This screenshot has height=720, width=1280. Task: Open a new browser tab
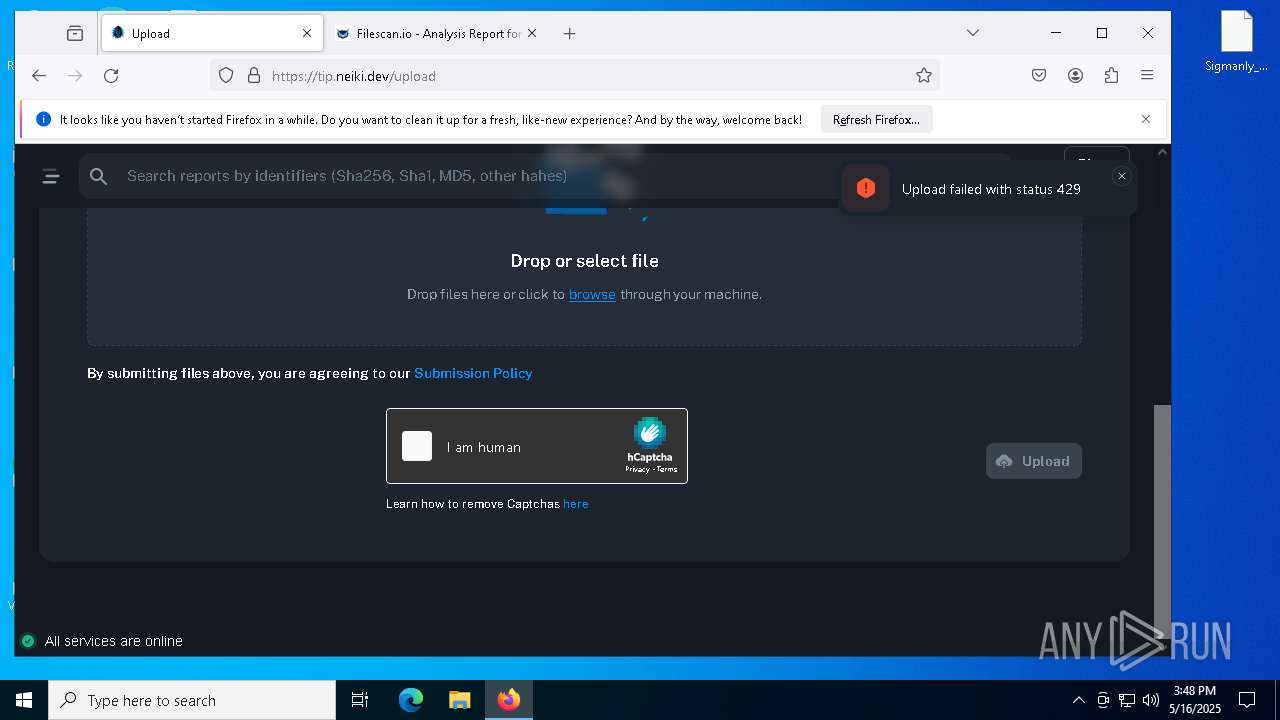tap(569, 33)
